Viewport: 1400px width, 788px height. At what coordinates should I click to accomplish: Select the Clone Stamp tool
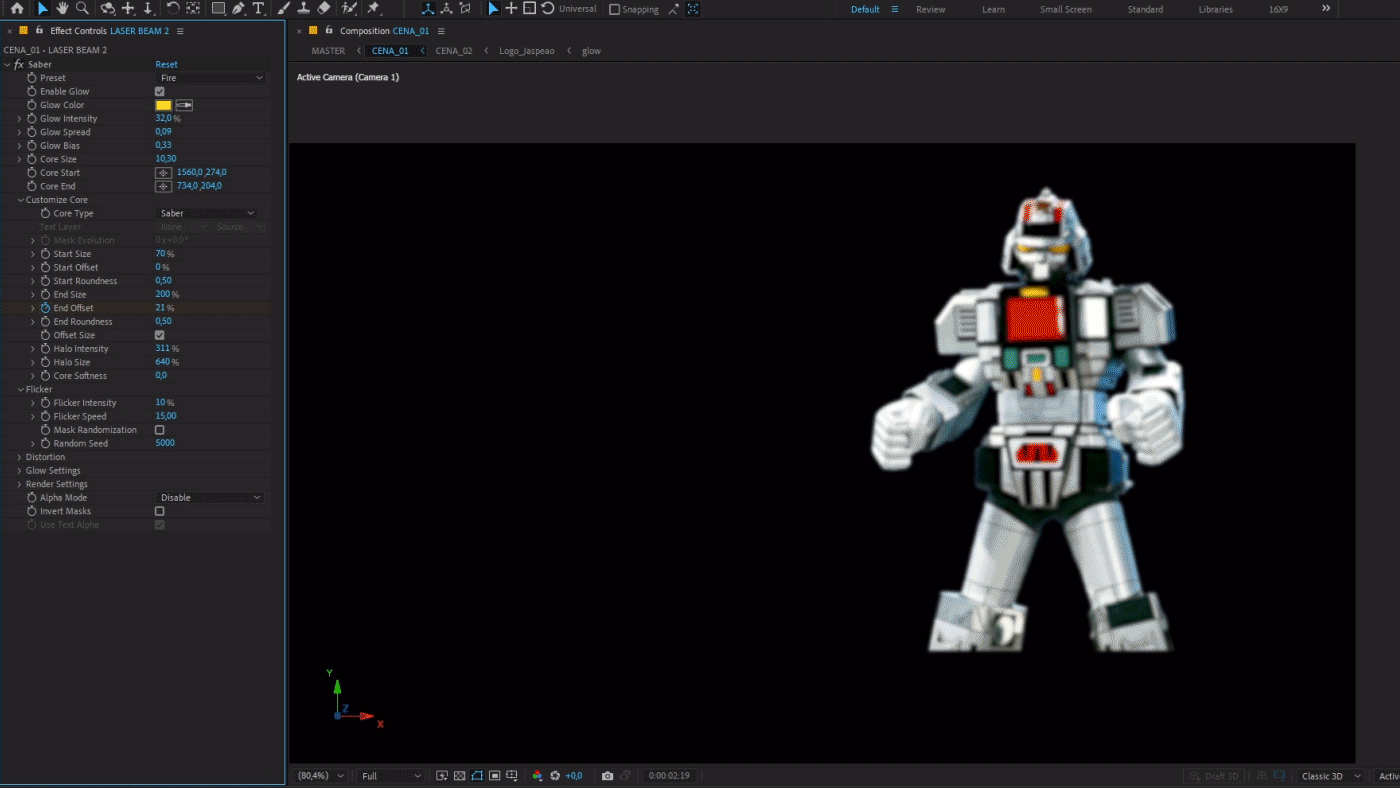pos(303,8)
